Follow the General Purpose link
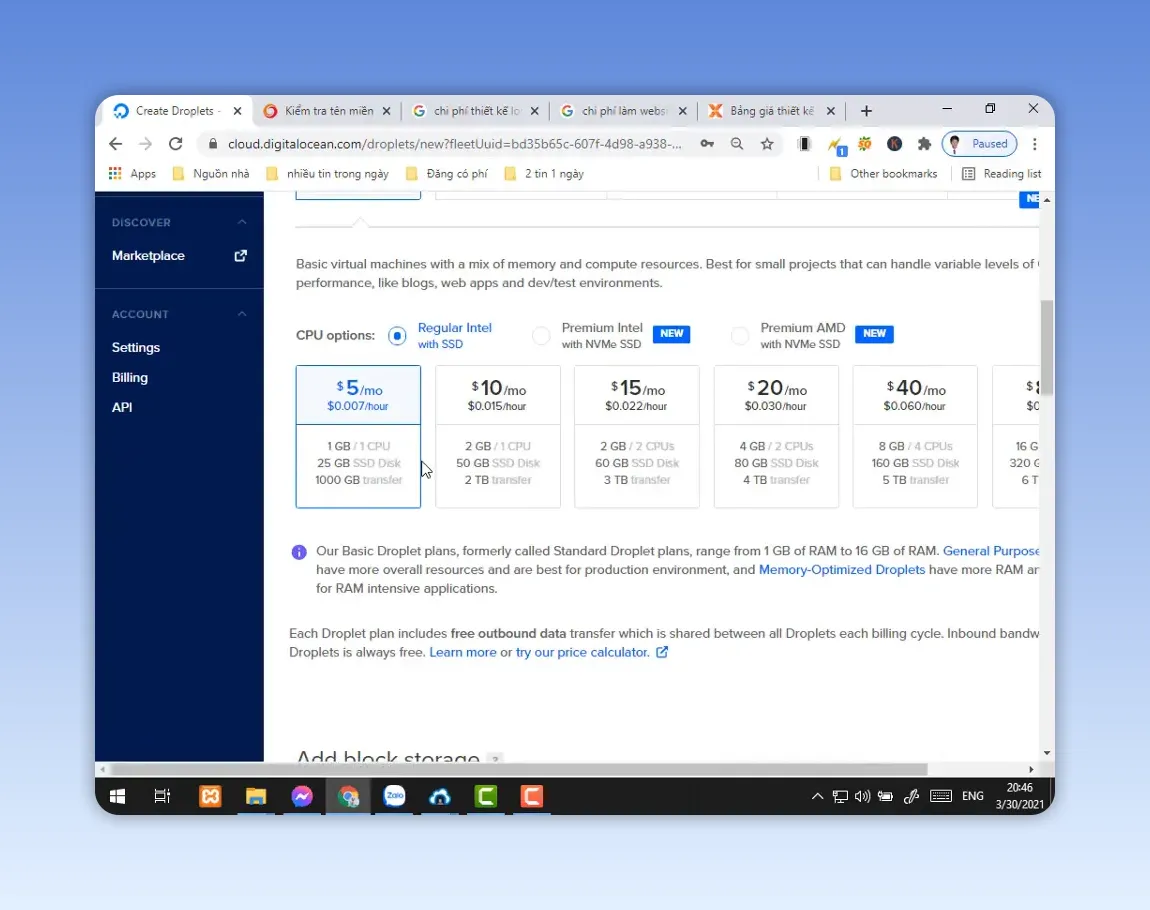This screenshot has height=910, width=1150. coord(991,551)
